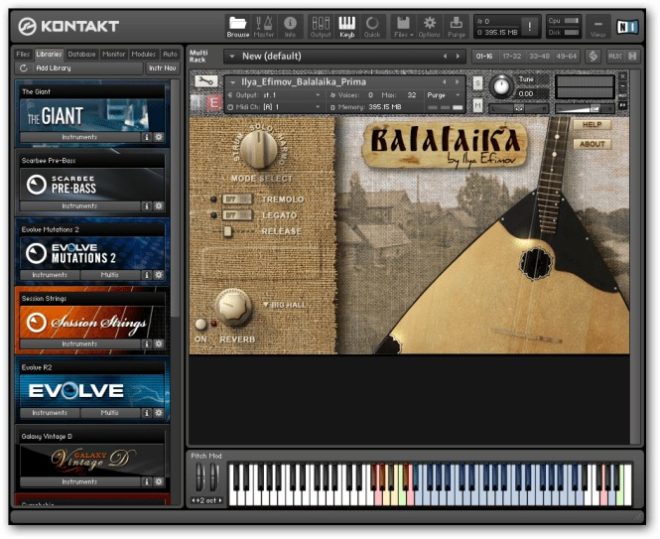
Task: Open instrument edit mode wrench icon
Action: pos(205,82)
